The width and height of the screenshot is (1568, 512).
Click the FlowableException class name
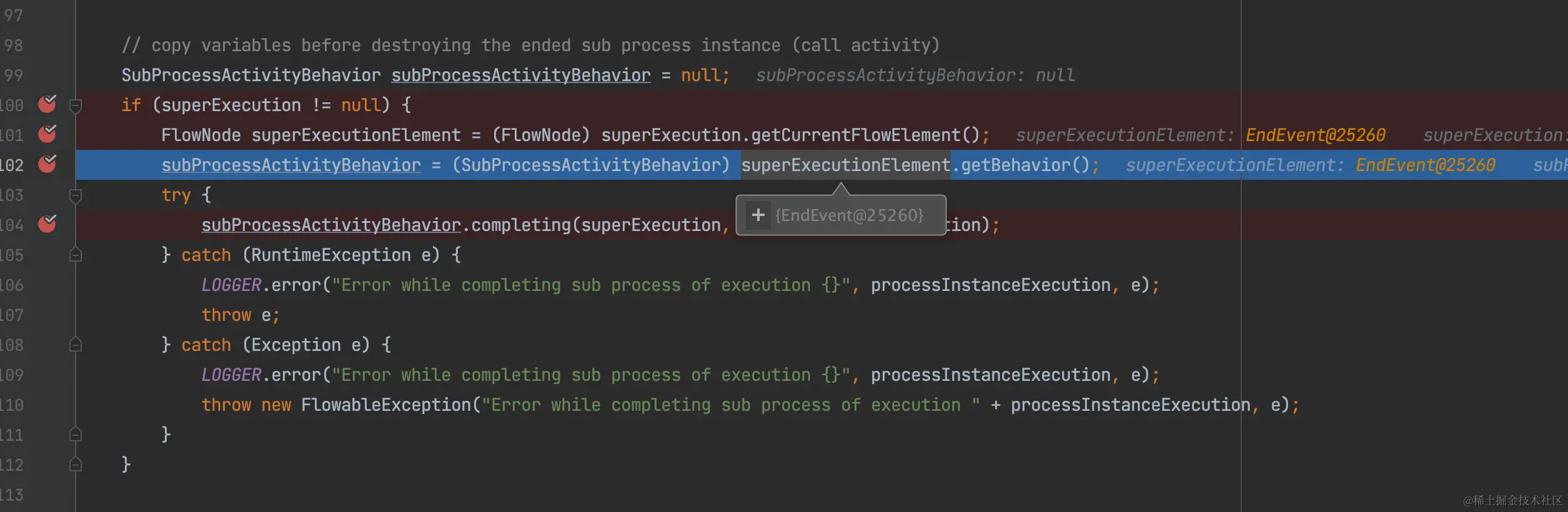pos(385,405)
